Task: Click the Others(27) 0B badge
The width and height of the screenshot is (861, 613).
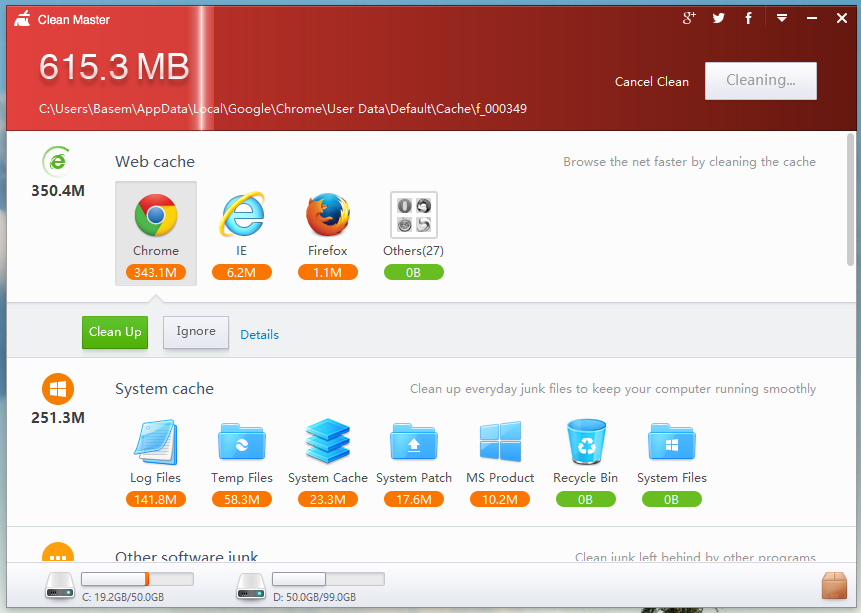Action: pyautogui.click(x=413, y=272)
